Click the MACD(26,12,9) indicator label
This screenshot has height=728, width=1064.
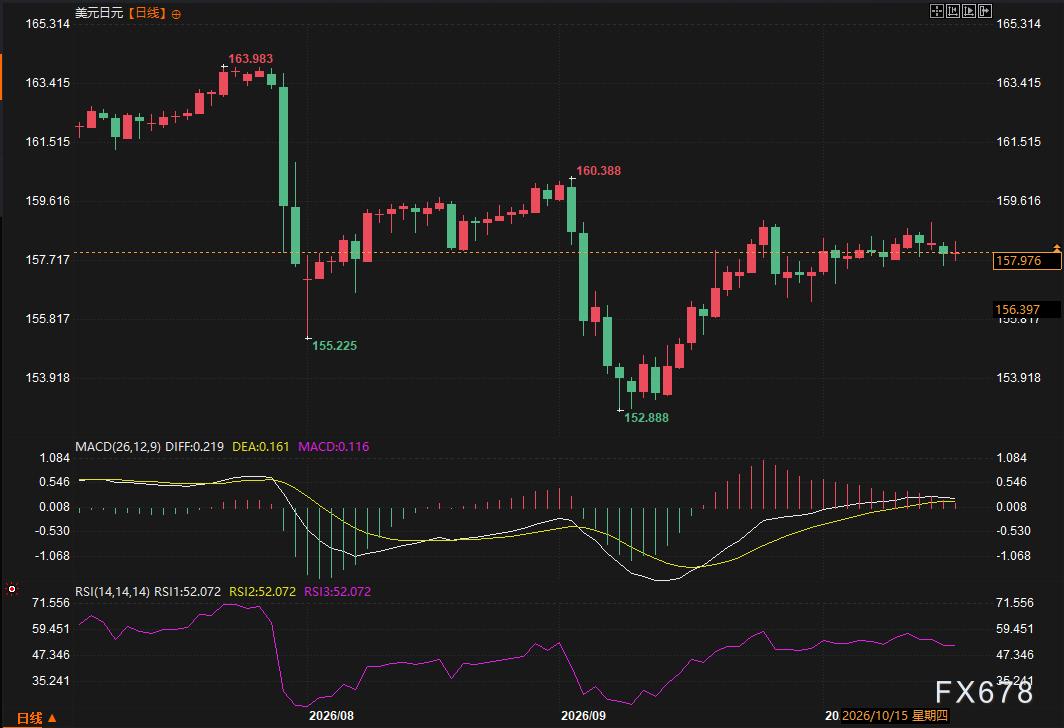[118, 446]
